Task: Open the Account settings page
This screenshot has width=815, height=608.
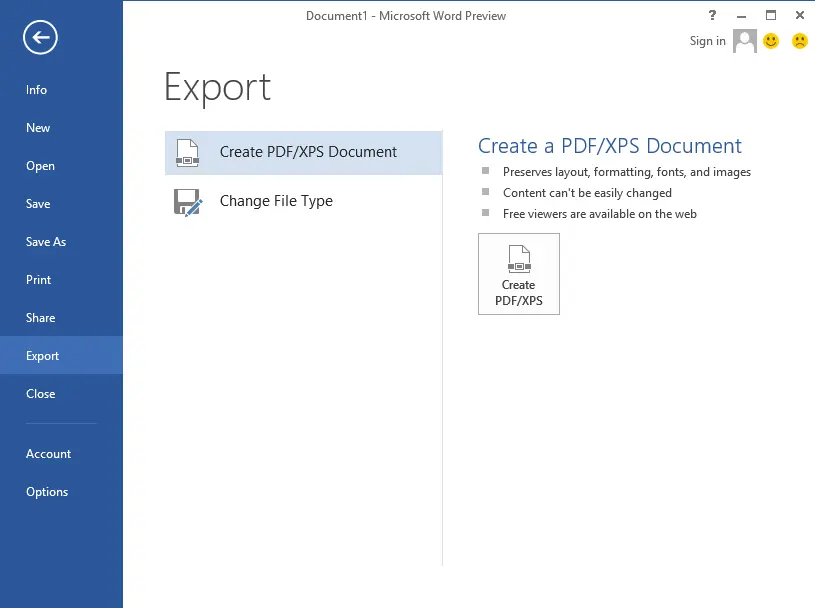Action: click(48, 453)
